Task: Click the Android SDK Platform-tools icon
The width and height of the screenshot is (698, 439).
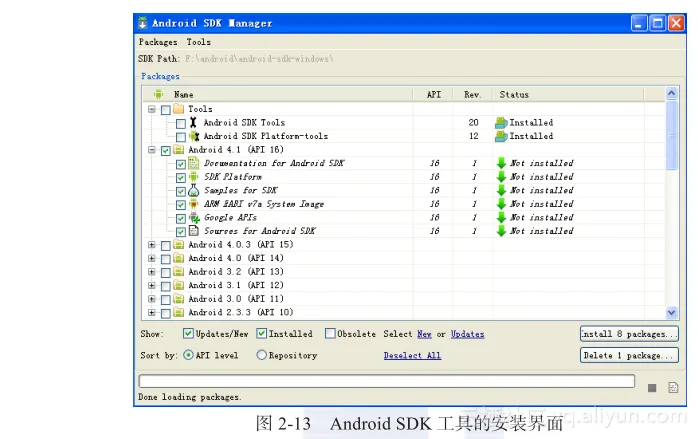Action: (x=194, y=136)
